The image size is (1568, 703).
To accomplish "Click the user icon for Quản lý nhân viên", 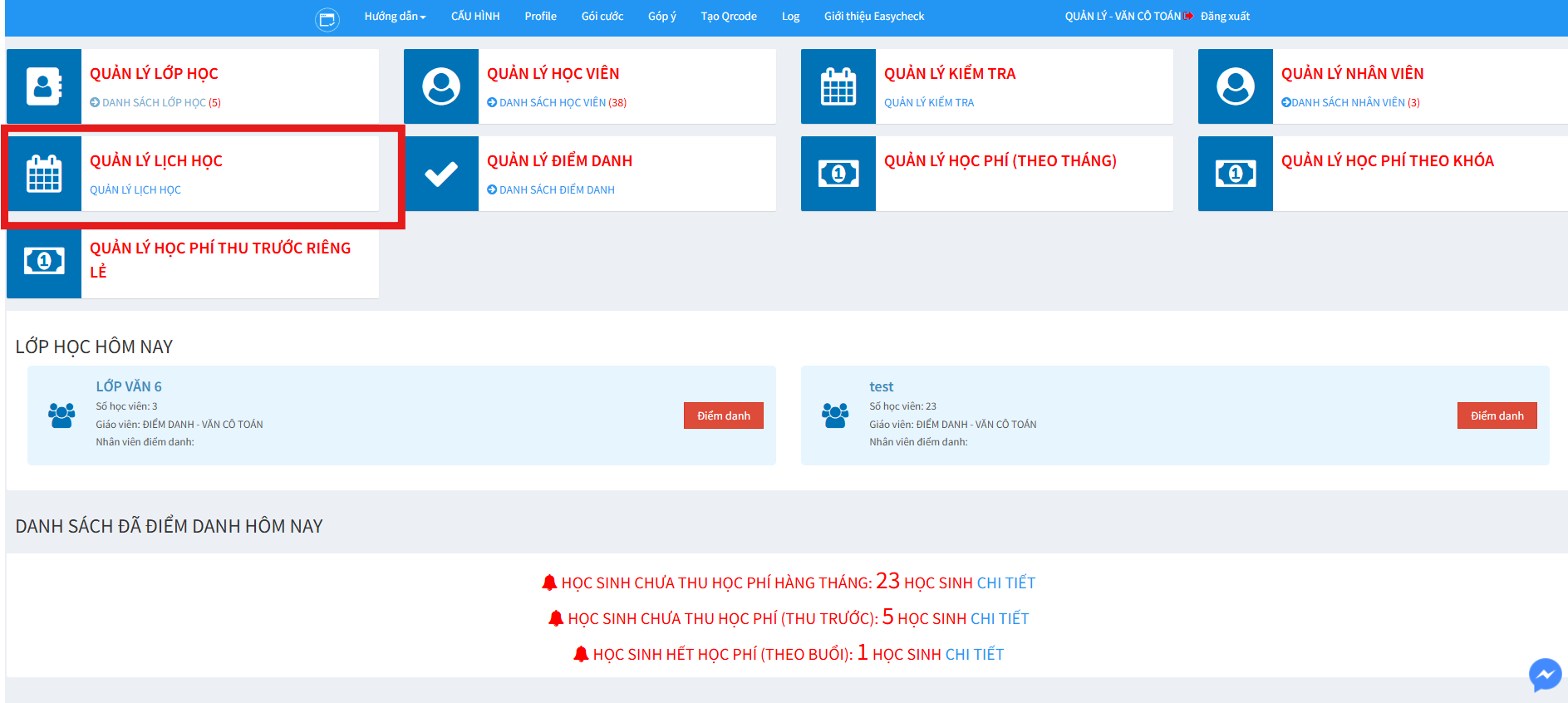I will [1236, 86].
